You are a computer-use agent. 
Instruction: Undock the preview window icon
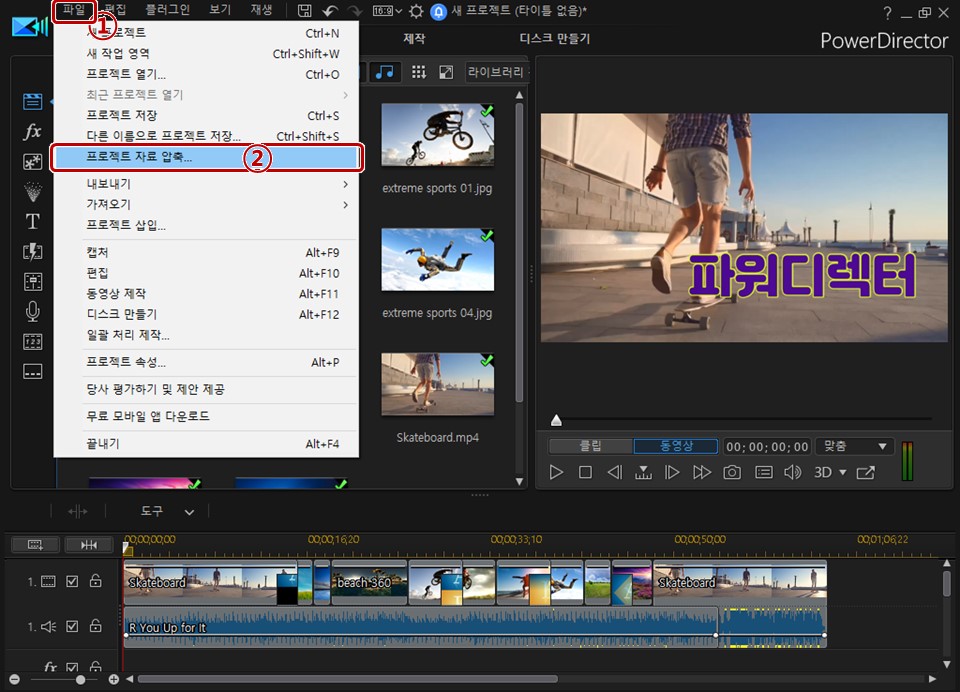866,472
